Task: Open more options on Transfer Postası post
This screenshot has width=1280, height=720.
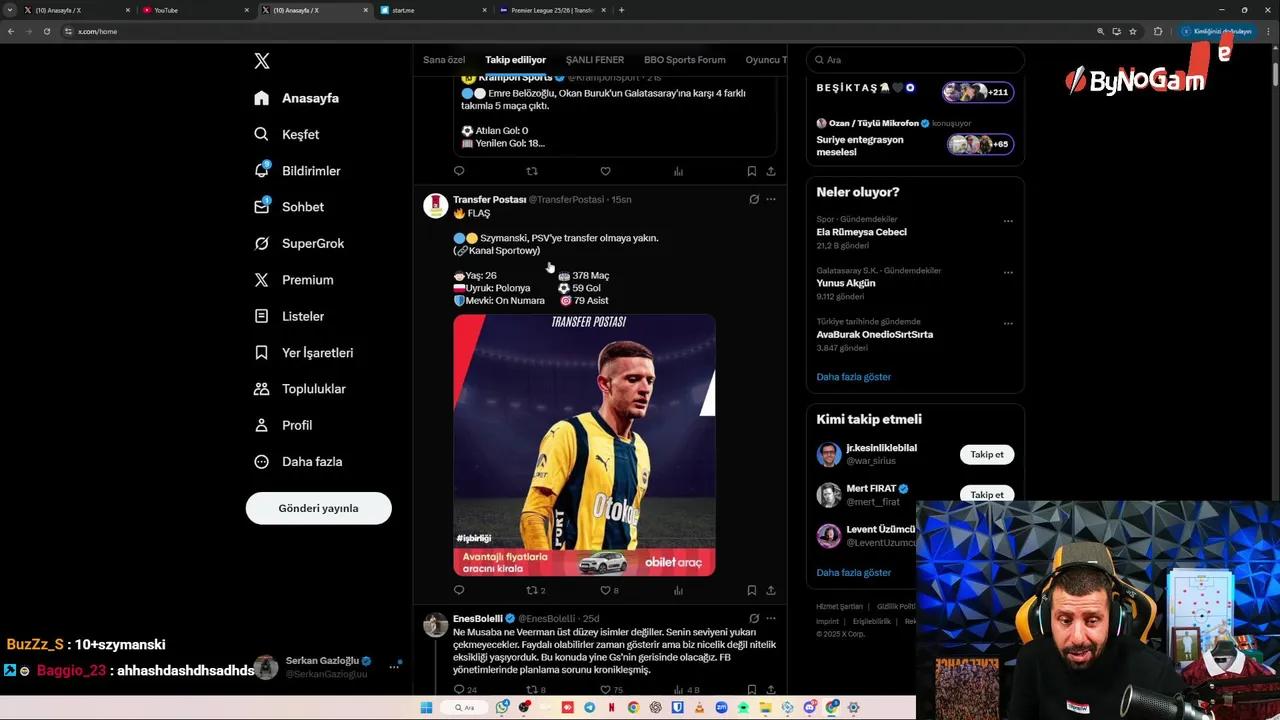Action: (771, 199)
